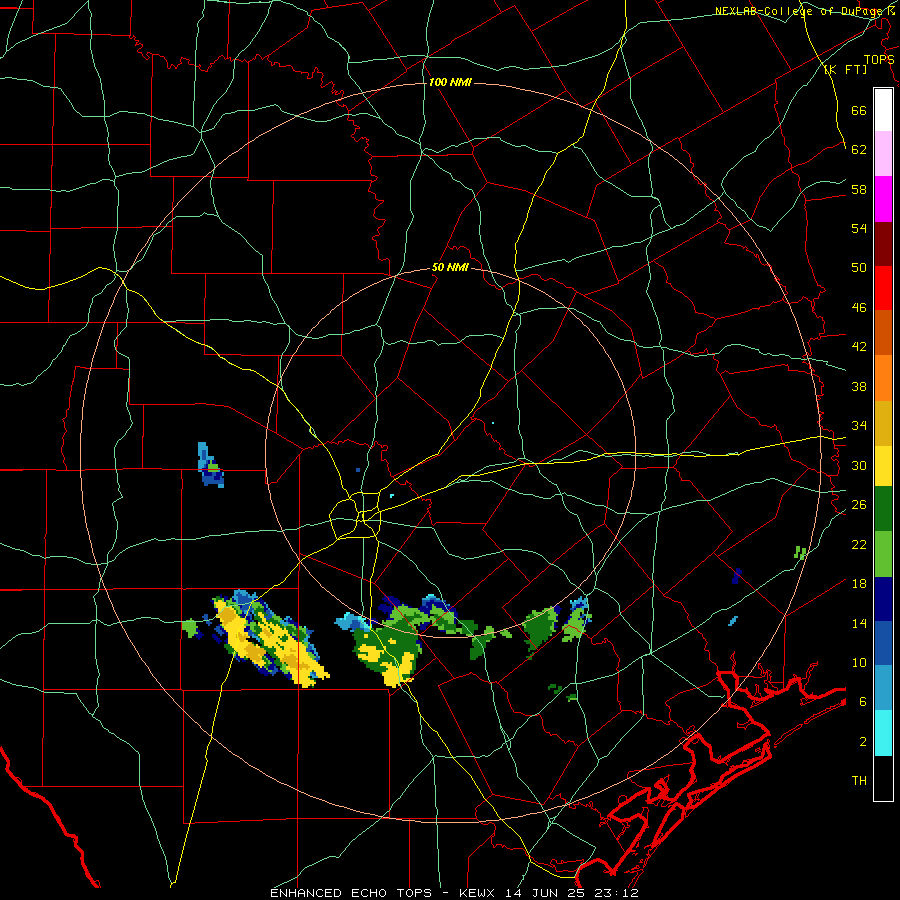Click the light green swatch between 22 and 18
The image size is (900, 900).
pos(883,554)
